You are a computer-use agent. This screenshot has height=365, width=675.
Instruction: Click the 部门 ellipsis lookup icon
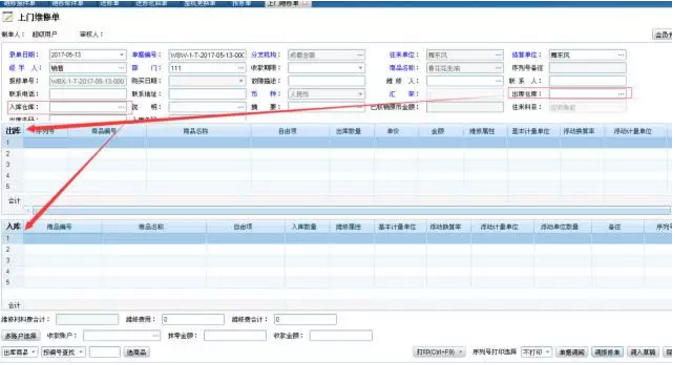click(241, 68)
